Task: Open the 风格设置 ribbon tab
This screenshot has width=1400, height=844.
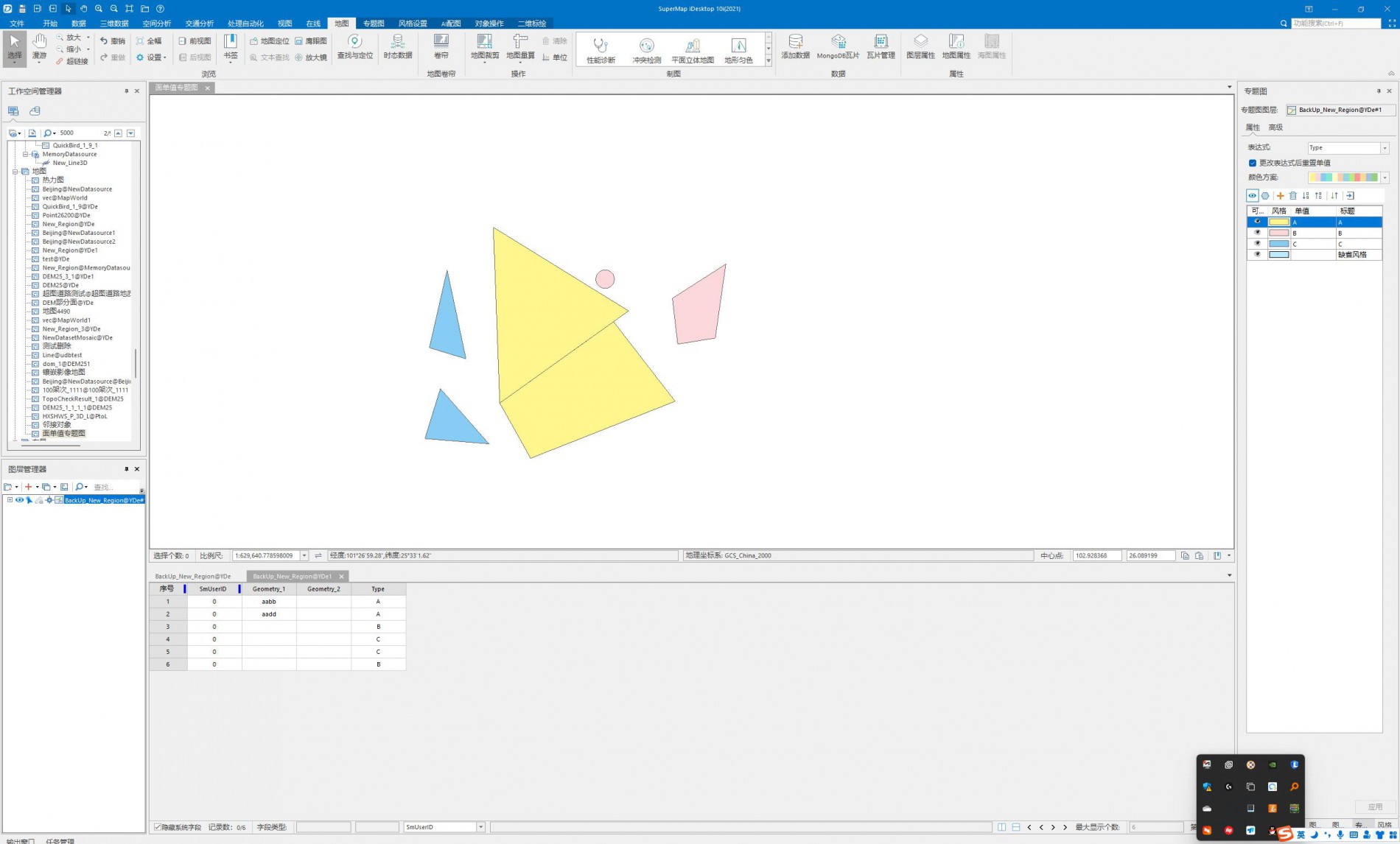Action: (x=413, y=24)
